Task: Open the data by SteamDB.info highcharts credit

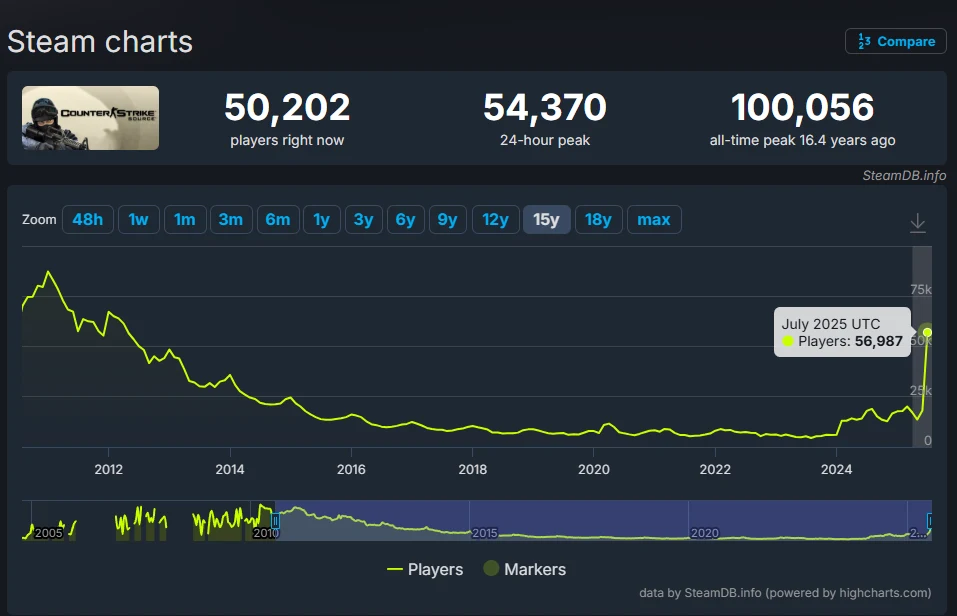Action: (785, 592)
